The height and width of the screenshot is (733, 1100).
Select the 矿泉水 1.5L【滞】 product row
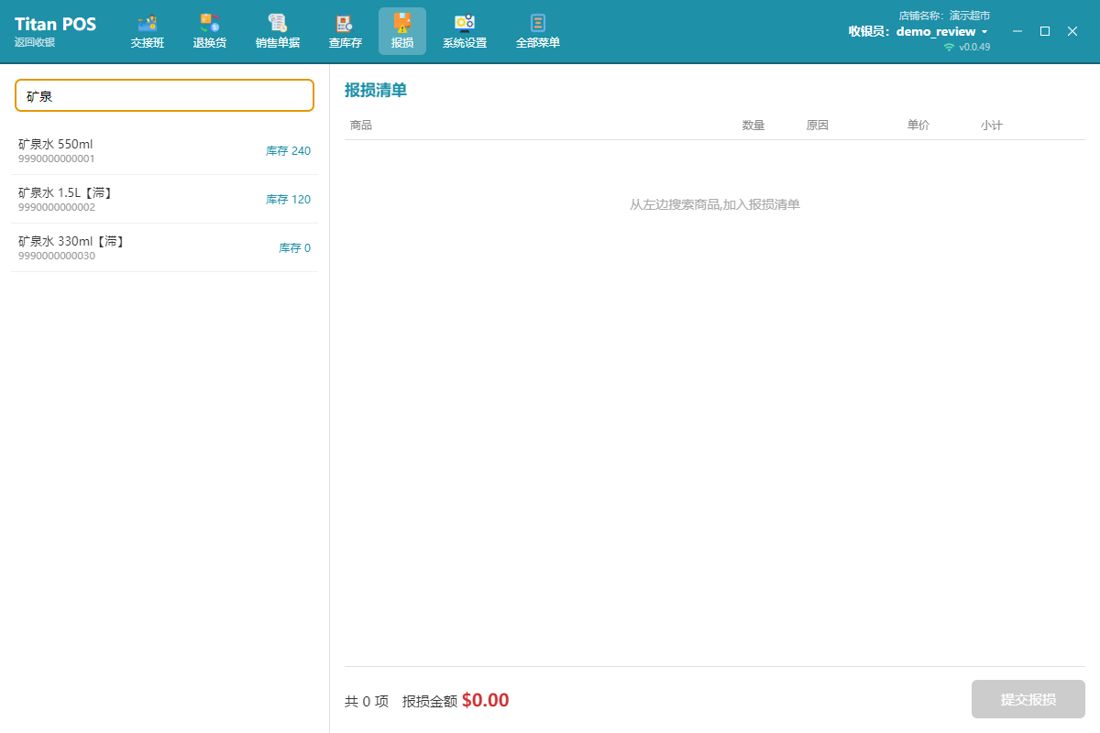click(x=164, y=199)
